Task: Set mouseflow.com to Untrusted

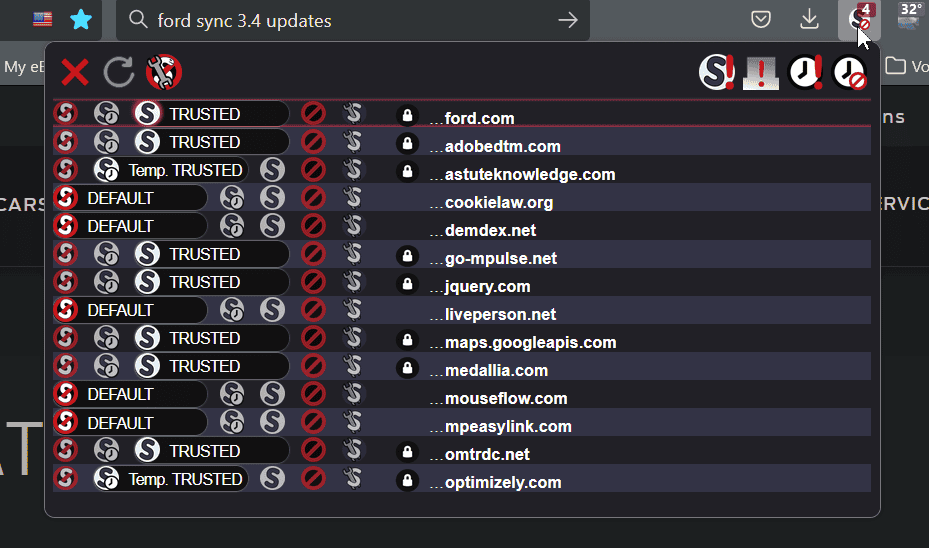Action: click(x=313, y=393)
